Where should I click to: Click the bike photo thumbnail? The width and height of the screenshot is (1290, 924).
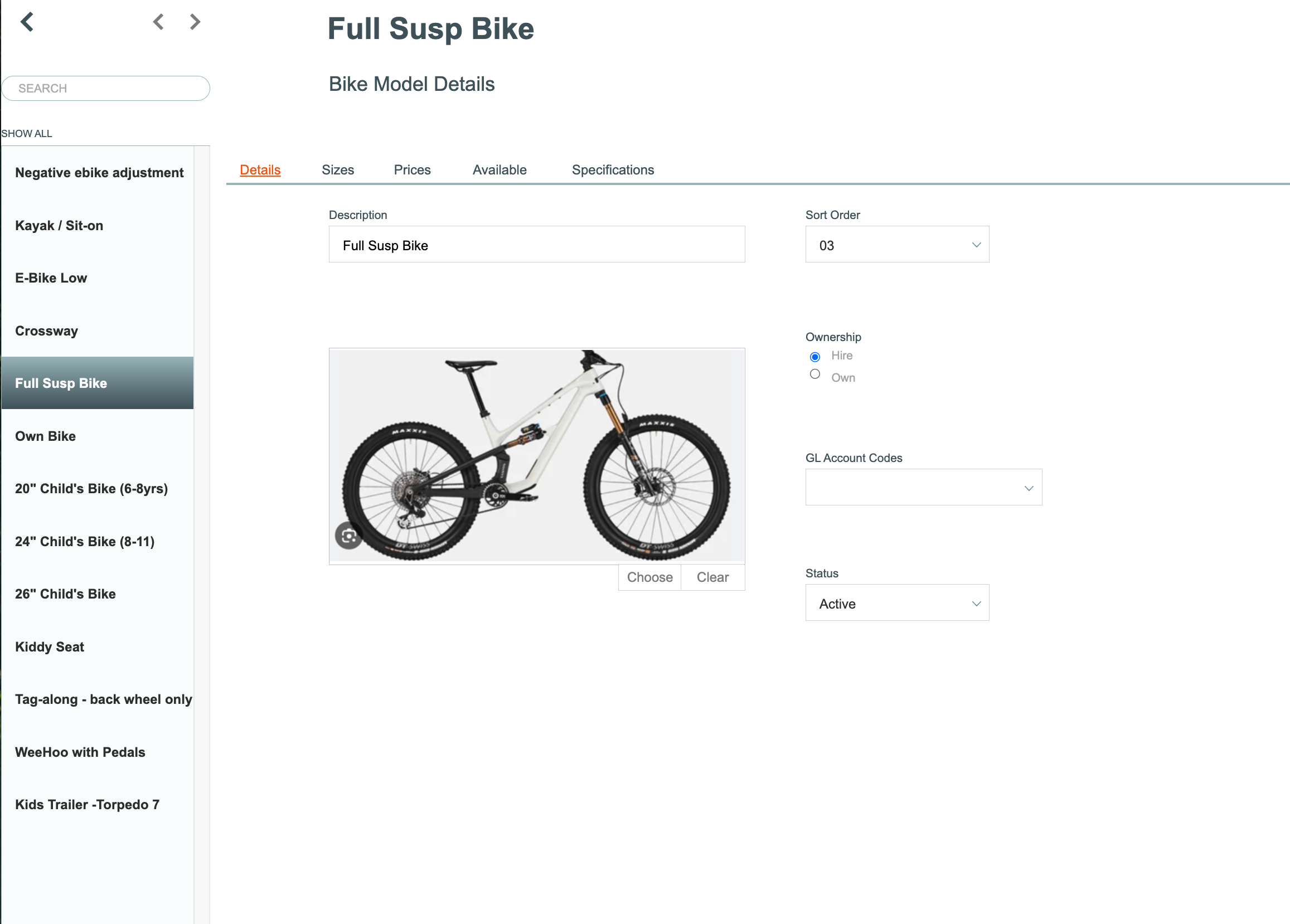[536, 455]
